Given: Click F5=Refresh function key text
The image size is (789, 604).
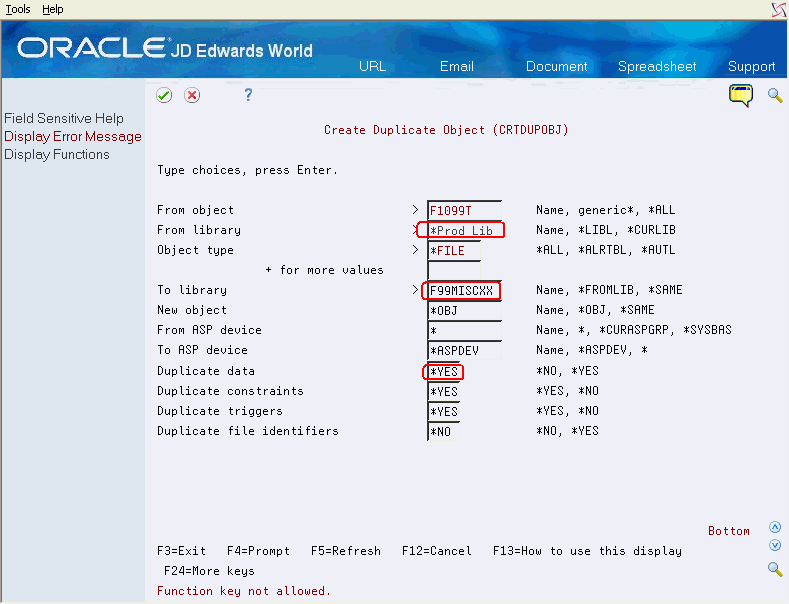Looking at the screenshot, I should [346, 551].
